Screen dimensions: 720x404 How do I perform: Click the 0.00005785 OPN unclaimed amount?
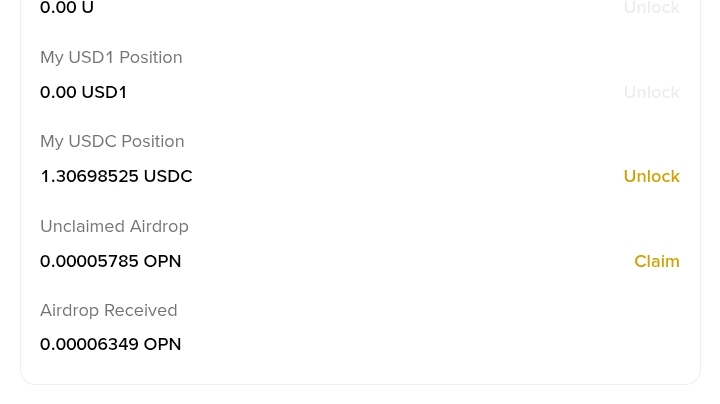pyautogui.click(x=111, y=261)
